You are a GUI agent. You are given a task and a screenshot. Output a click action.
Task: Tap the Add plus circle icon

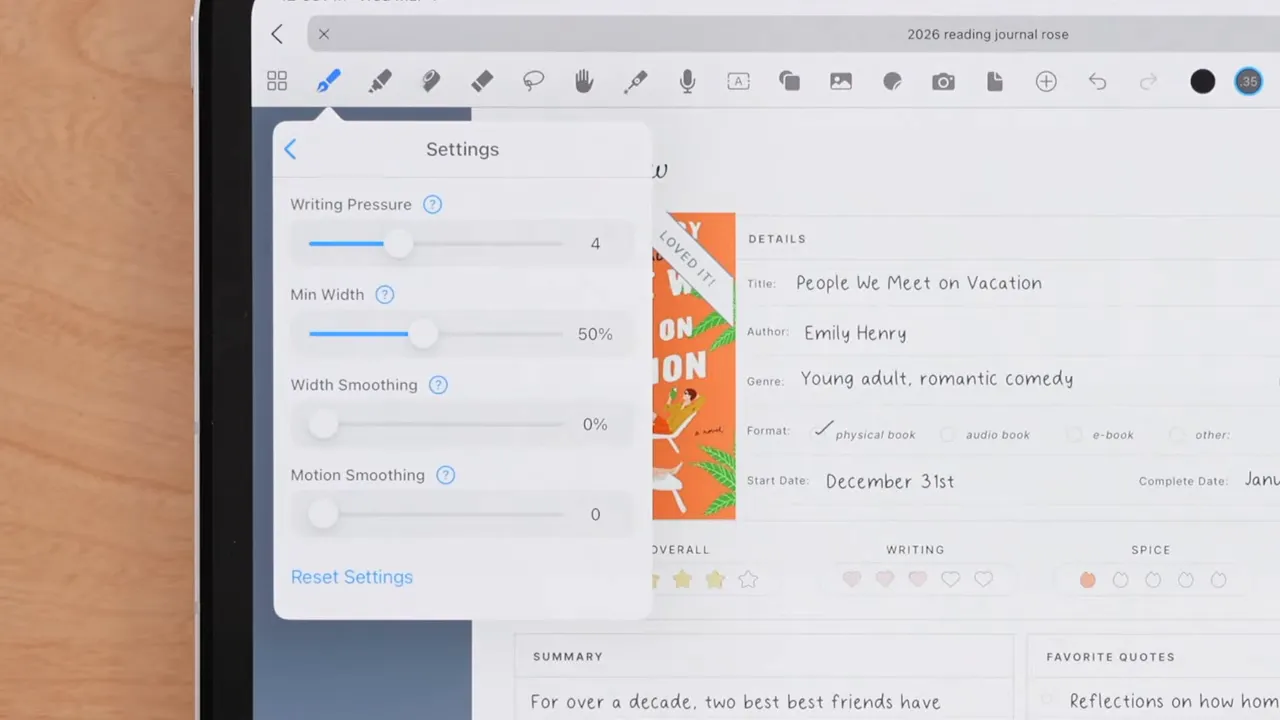(1046, 82)
